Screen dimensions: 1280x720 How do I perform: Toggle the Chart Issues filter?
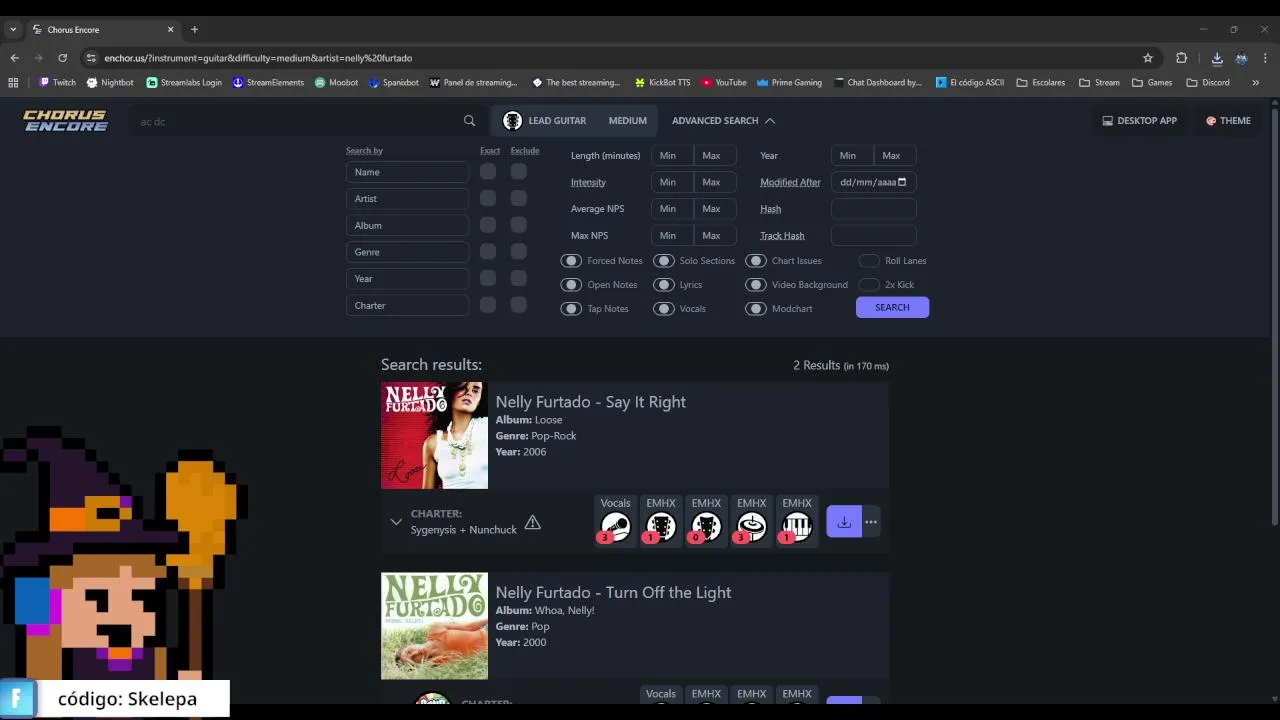756,261
